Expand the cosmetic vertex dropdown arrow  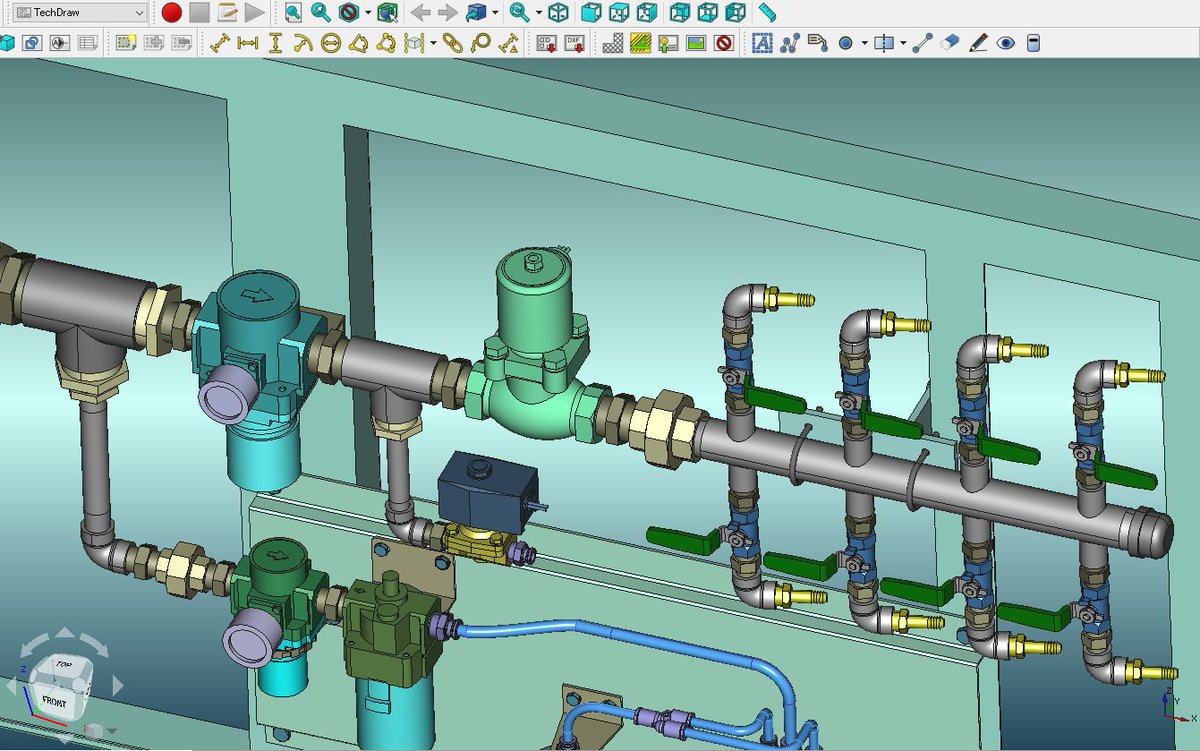(865, 43)
